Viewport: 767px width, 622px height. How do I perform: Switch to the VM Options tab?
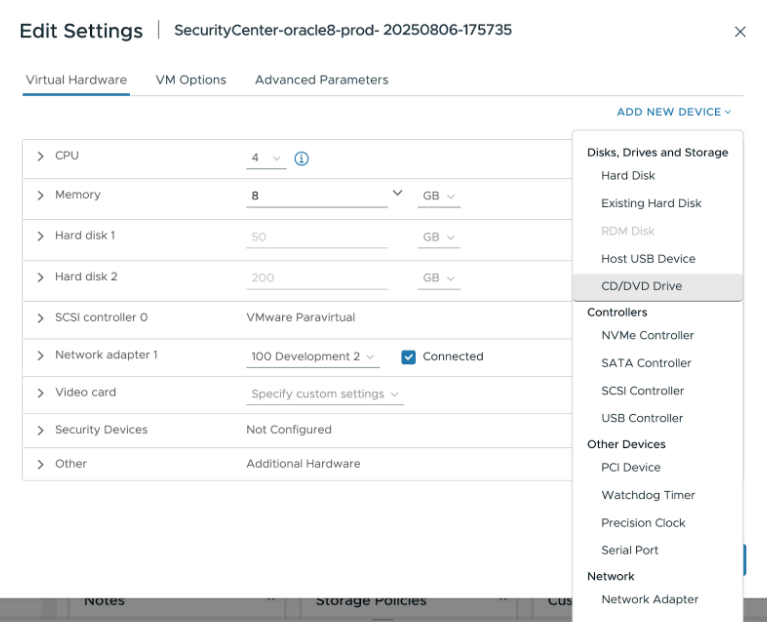190,80
